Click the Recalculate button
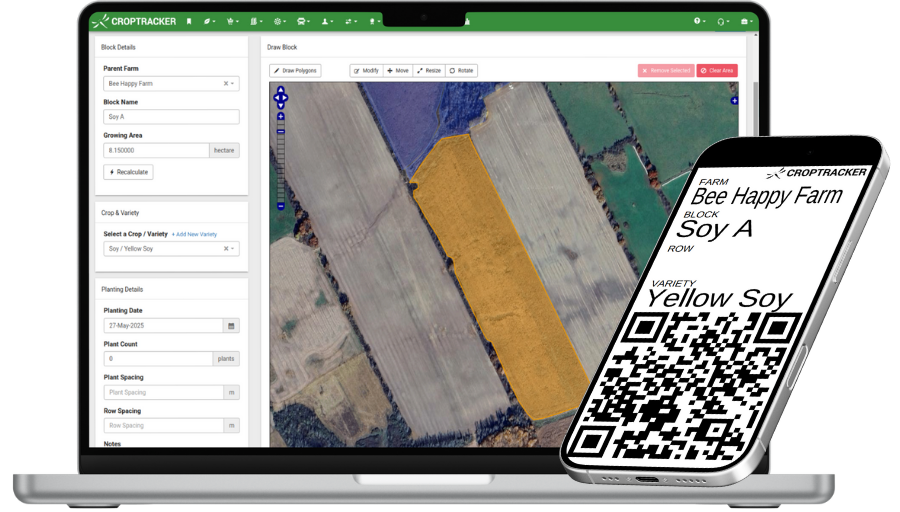The image size is (900, 512). pos(129,172)
